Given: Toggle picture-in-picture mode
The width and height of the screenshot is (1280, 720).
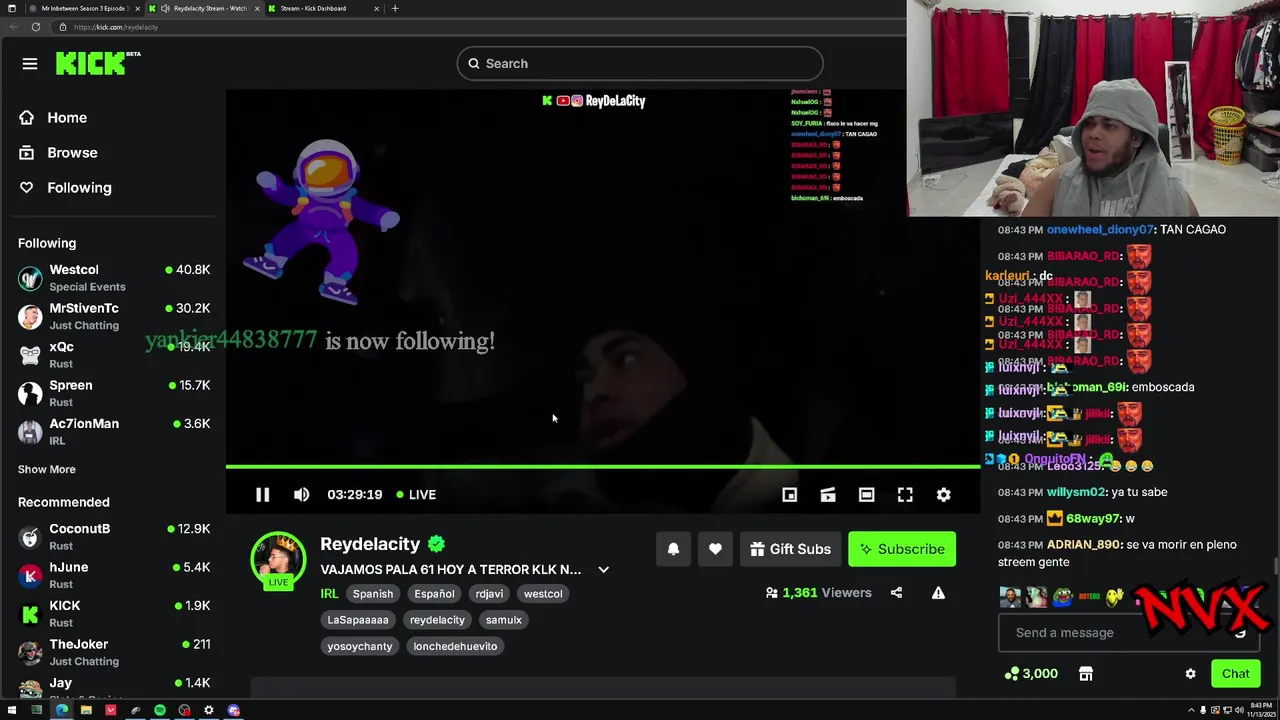Looking at the screenshot, I should tap(789, 495).
